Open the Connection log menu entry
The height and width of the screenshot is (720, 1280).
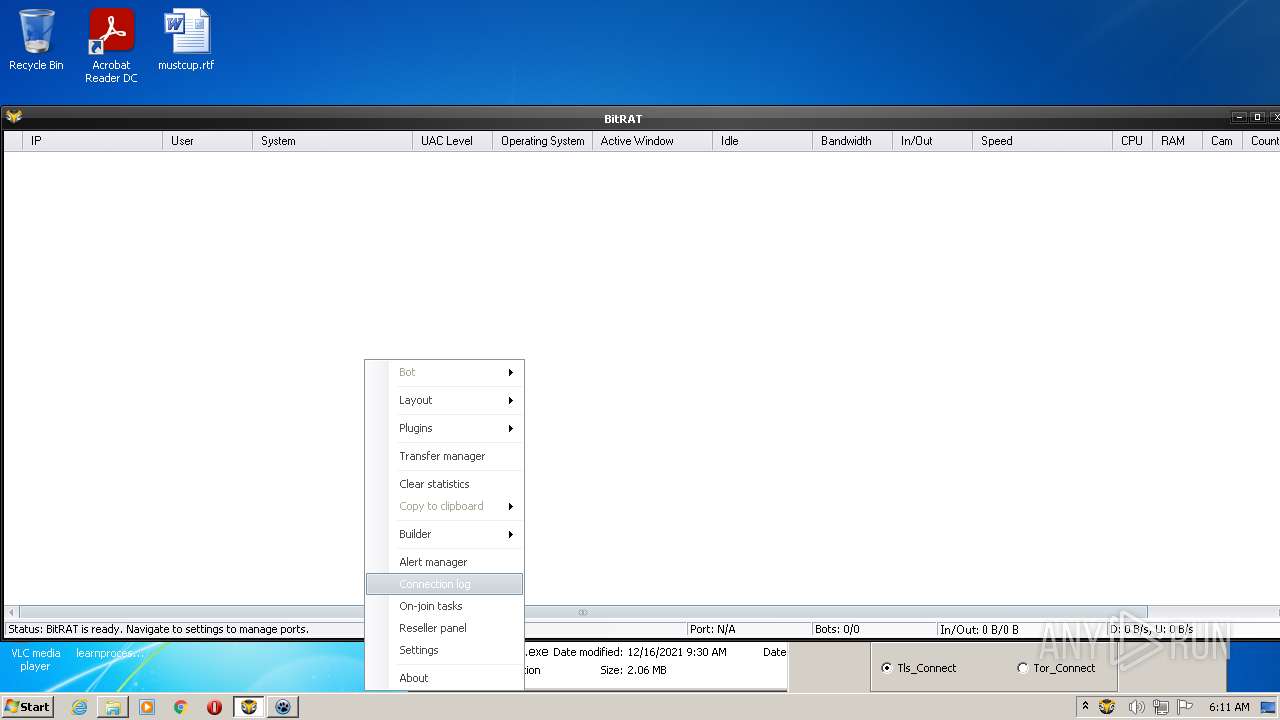[445, 584]
